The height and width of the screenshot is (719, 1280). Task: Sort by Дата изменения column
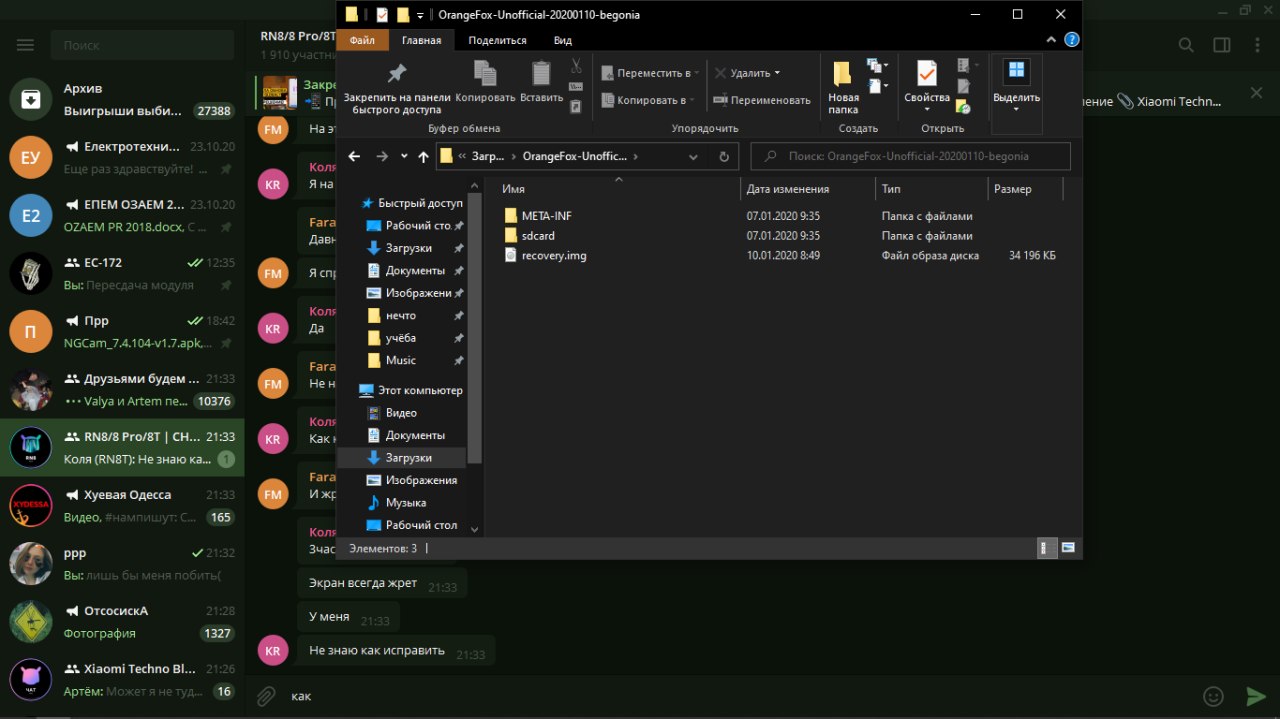(x=808, y=189)
